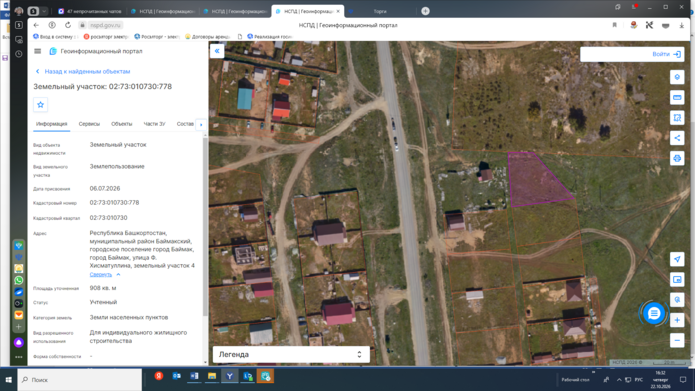Screen dimensions: 695x391
Task: Open the Договоры аренды bookmark
Action: [x=207, y=37]
